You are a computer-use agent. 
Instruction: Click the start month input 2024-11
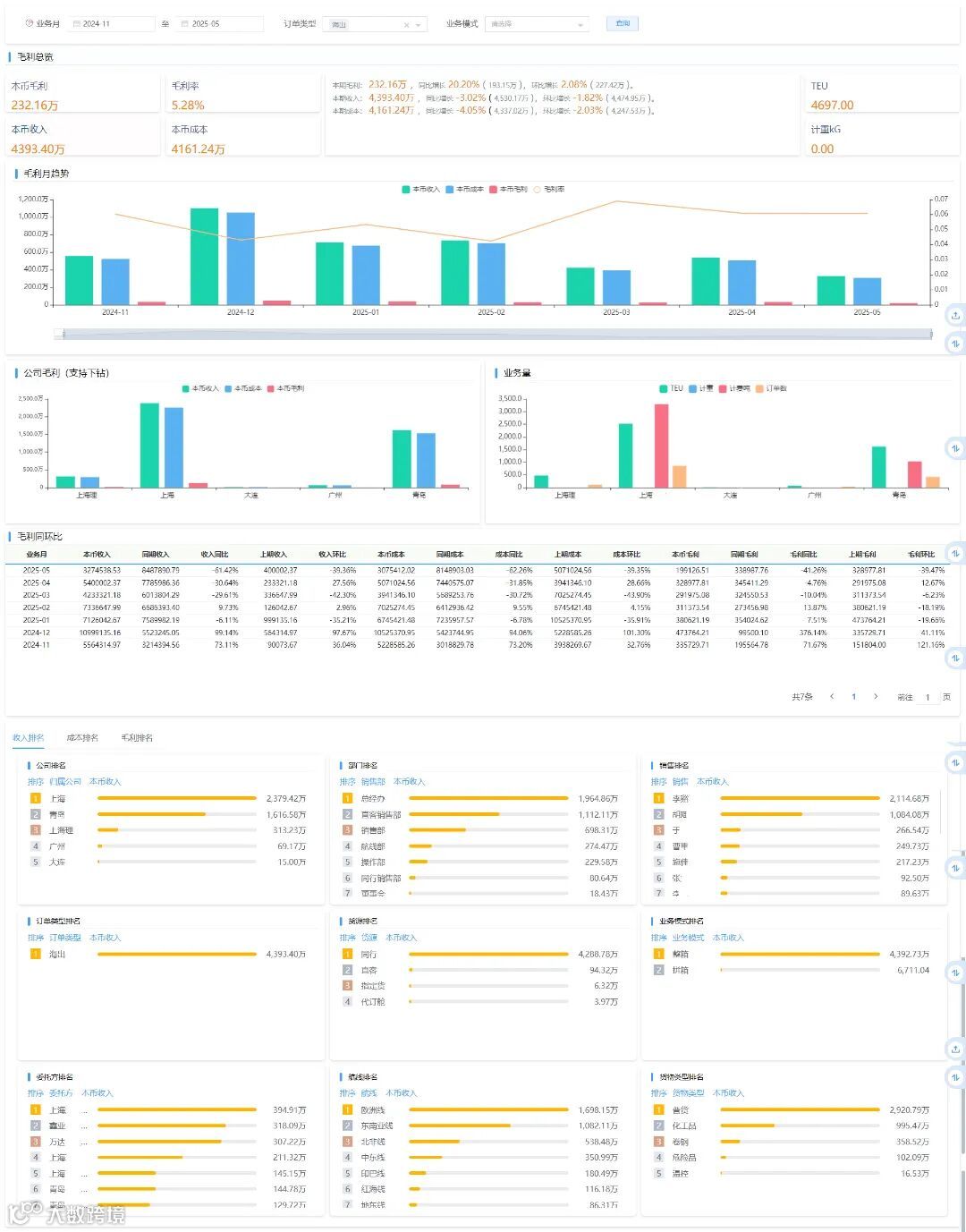112,24
